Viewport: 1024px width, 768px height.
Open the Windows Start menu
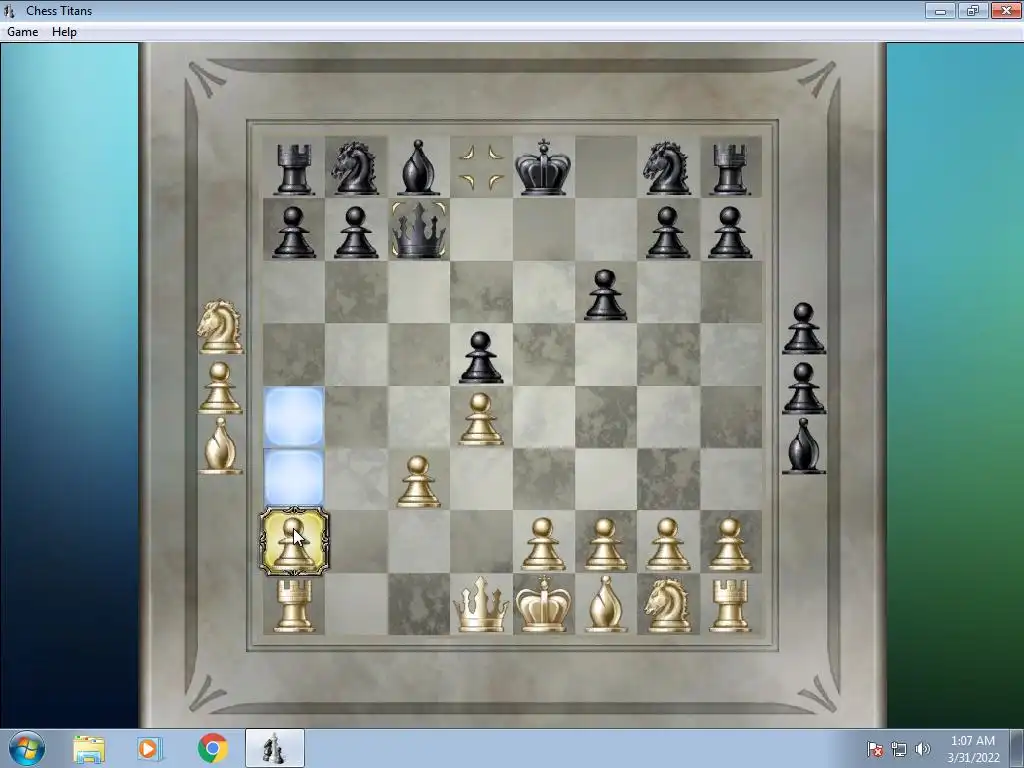(x=27, y=748)
